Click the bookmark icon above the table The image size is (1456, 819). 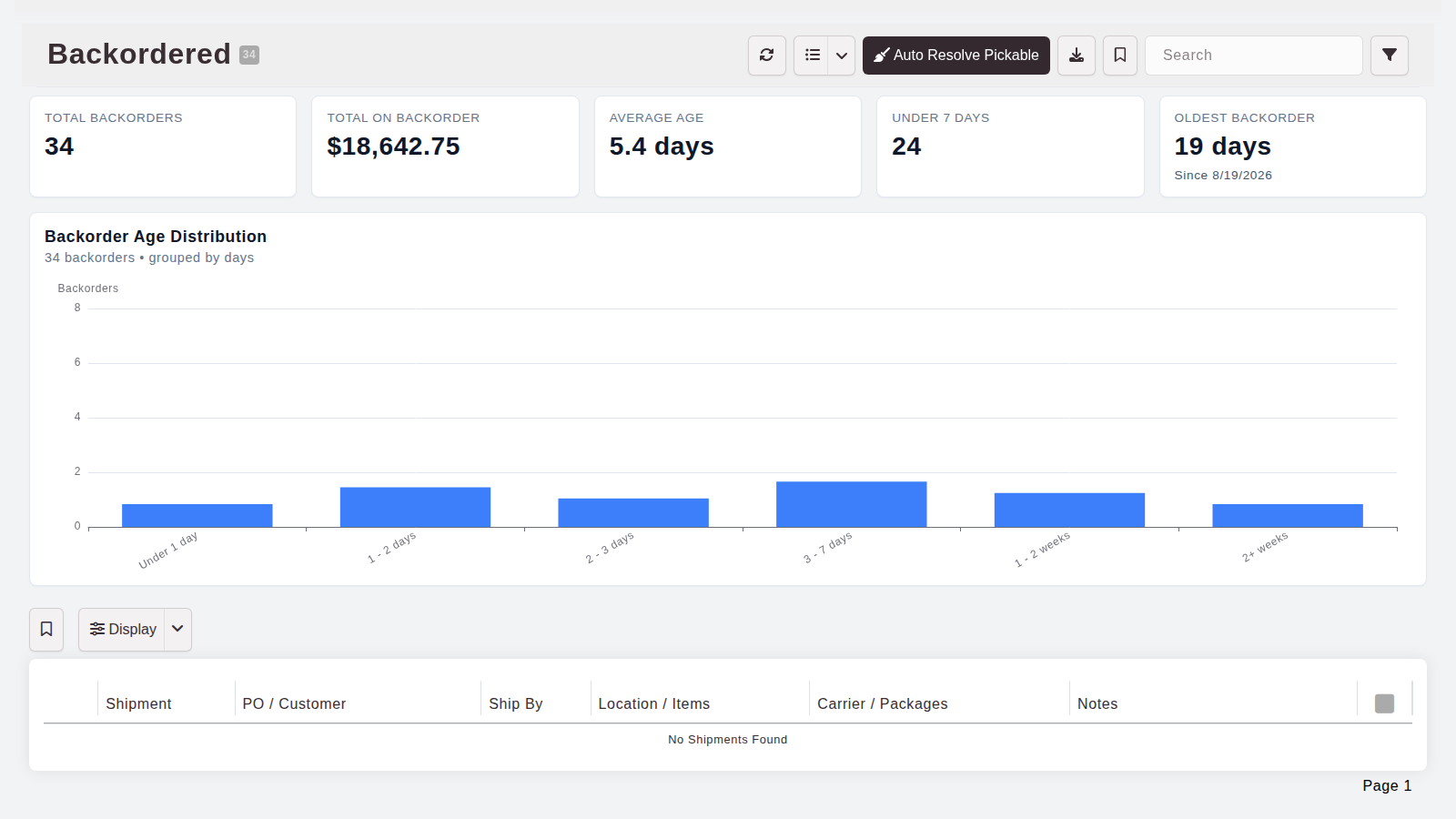pos(46,630)
